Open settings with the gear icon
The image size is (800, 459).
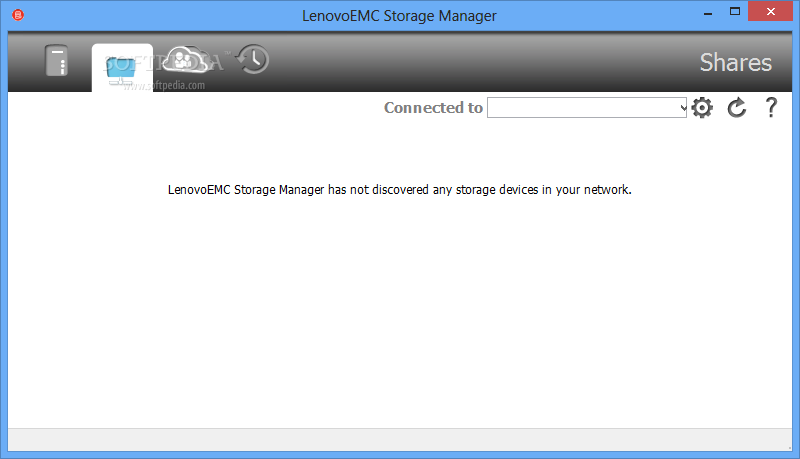(702, 108)
